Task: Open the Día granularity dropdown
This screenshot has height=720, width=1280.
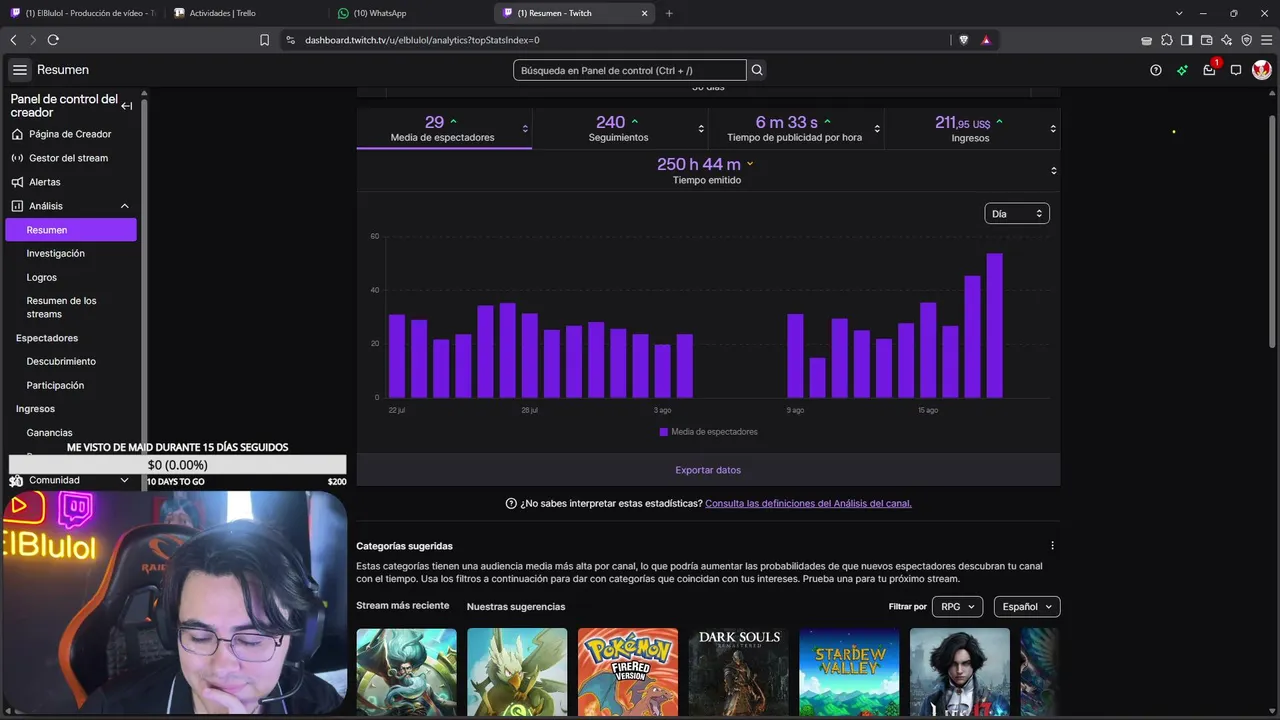Action: click(1017, 214)
